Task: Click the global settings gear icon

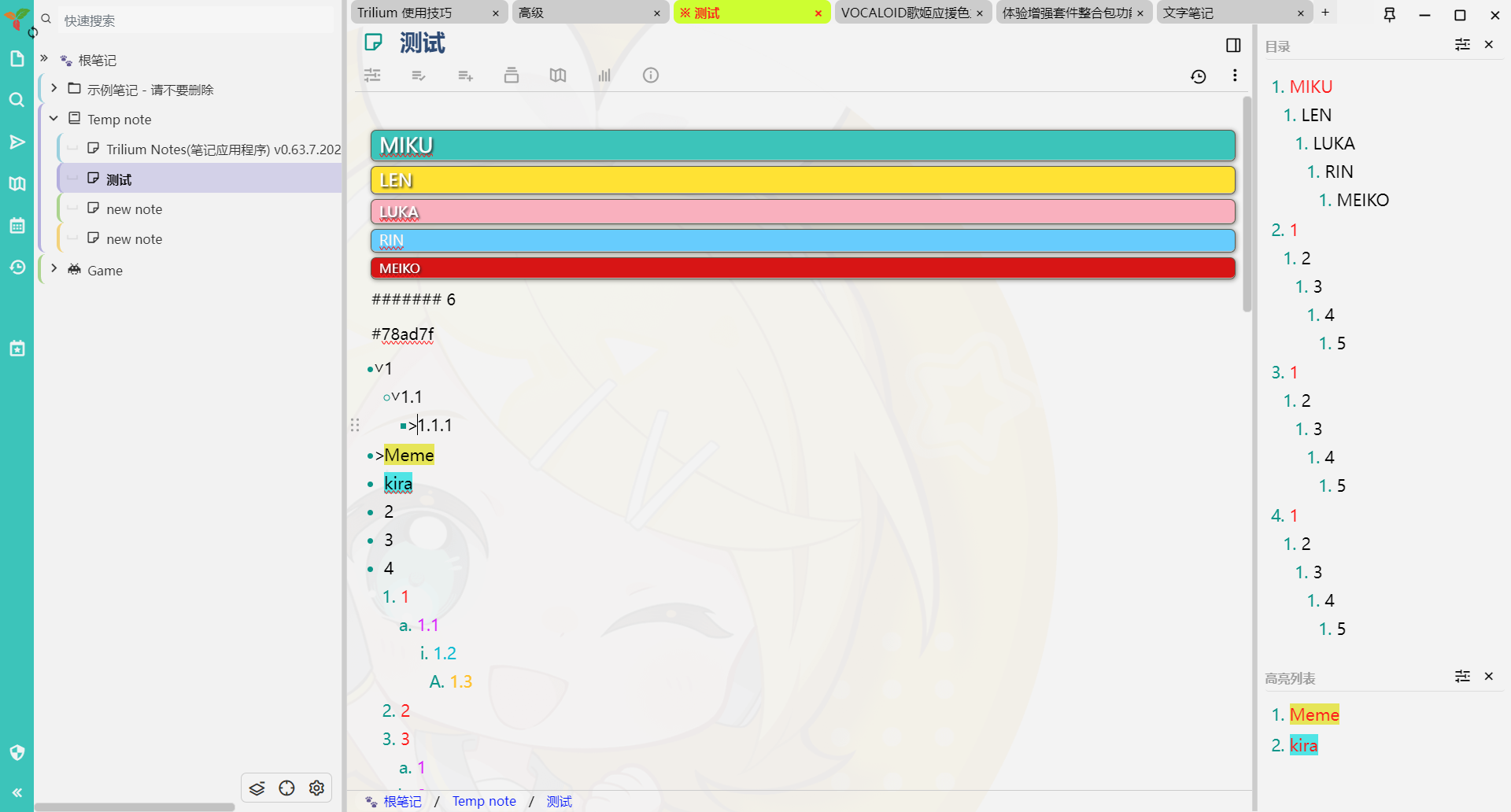Action: [x=316, y=788]
